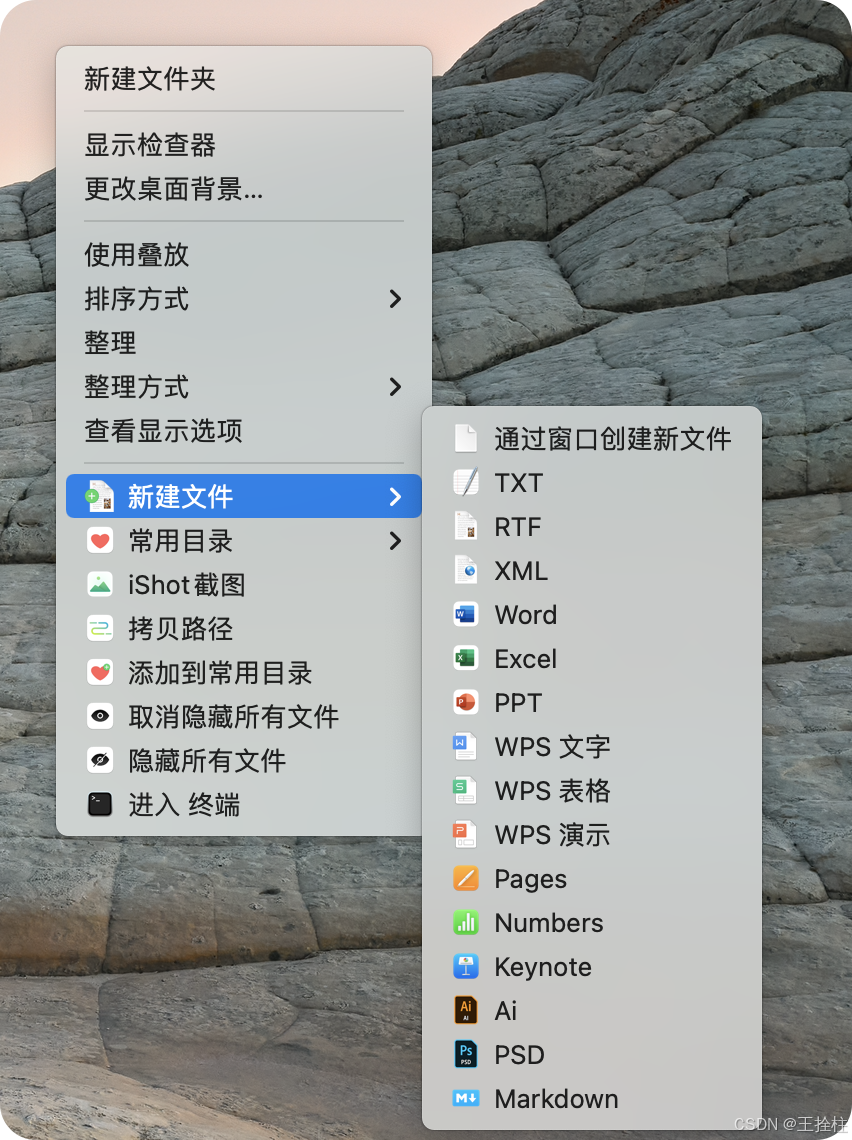The image size is (852, 1140).
Task: Choose the Keynote label in submenu
Action: [x=543, y=967]
